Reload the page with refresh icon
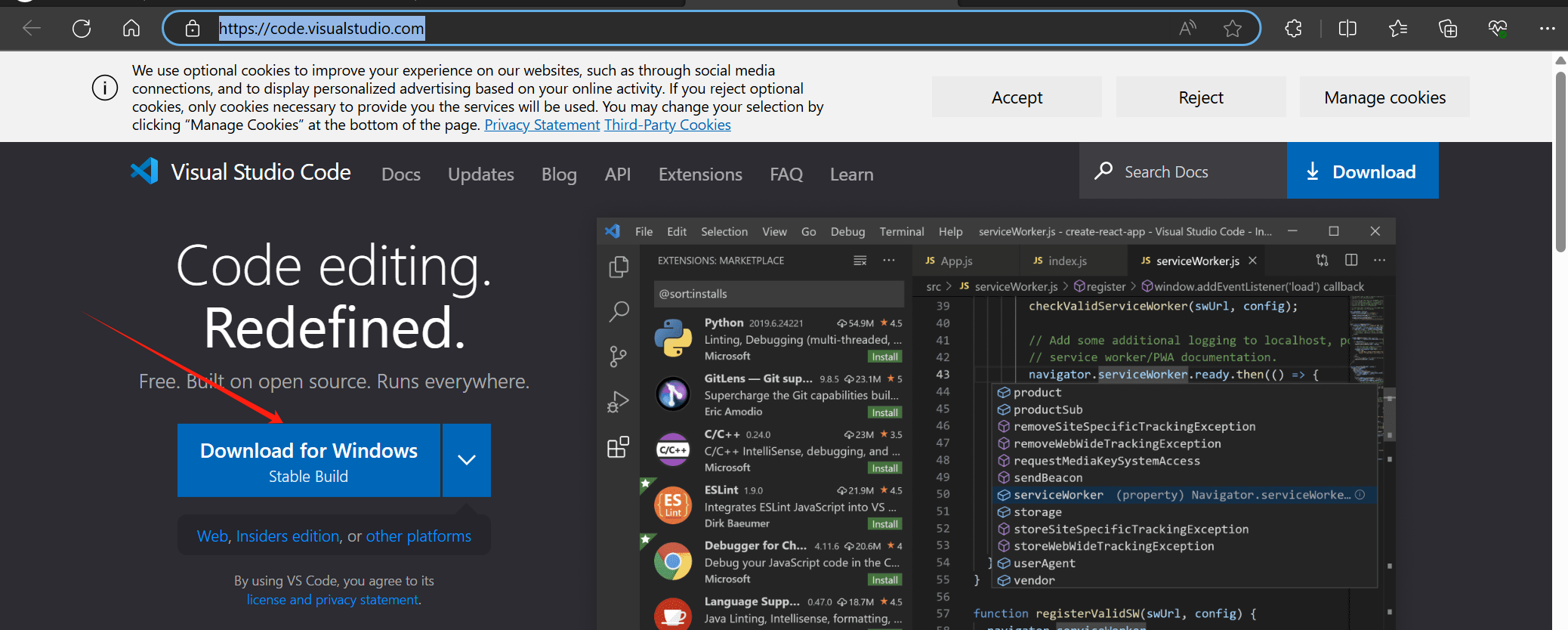This screenshot has height=630, width=1568. 82,29
